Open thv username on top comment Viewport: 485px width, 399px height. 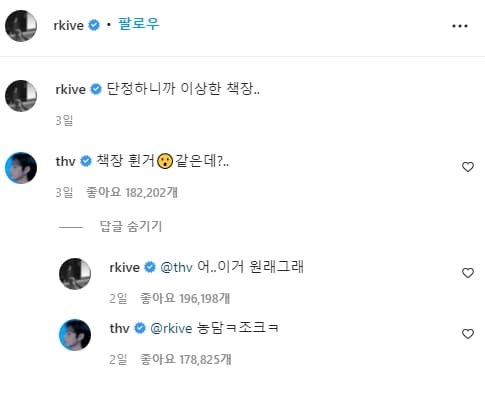(x=66, y=161)
